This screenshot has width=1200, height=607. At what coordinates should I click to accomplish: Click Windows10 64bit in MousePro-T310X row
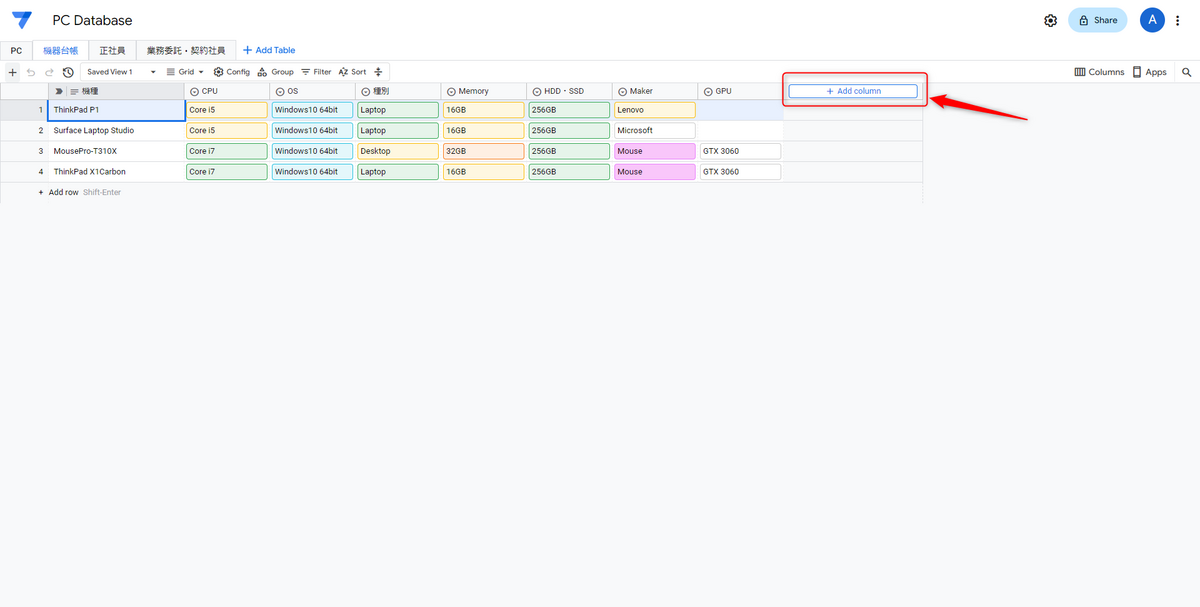(x=312, y=151)
